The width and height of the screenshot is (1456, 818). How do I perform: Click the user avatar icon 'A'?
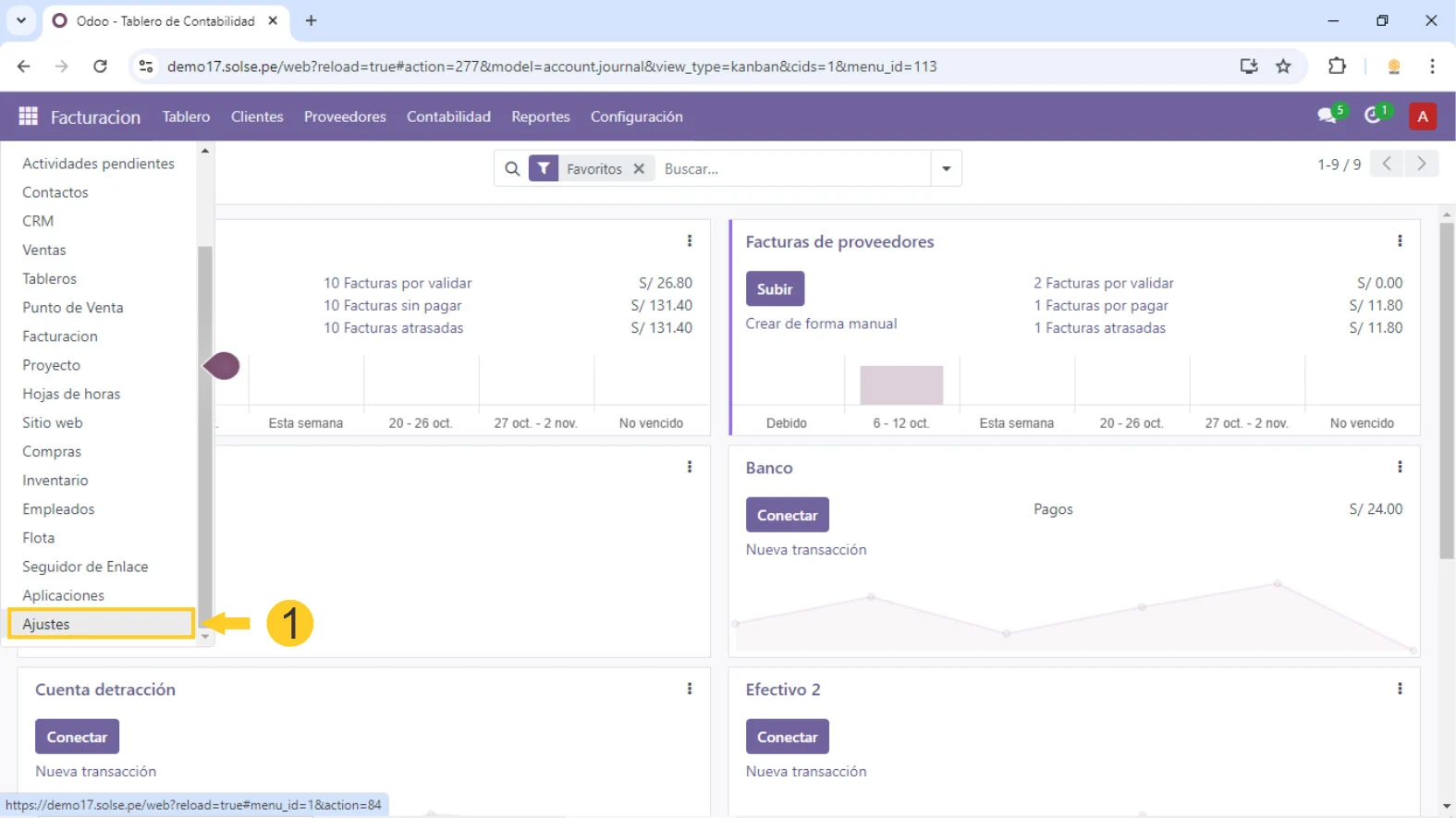(x=1422, y=116)
